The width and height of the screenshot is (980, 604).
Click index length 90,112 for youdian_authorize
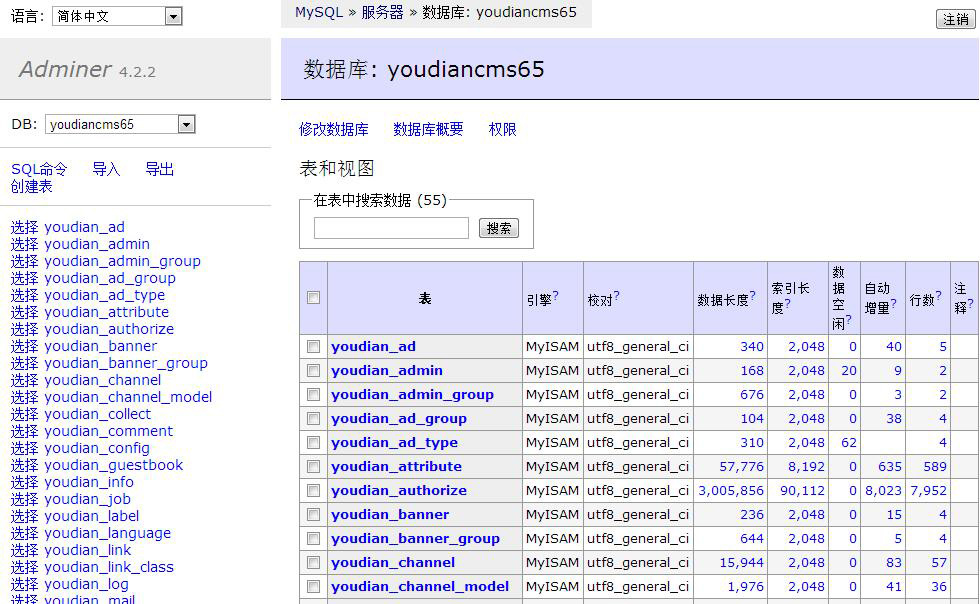(x=802, y=491)
